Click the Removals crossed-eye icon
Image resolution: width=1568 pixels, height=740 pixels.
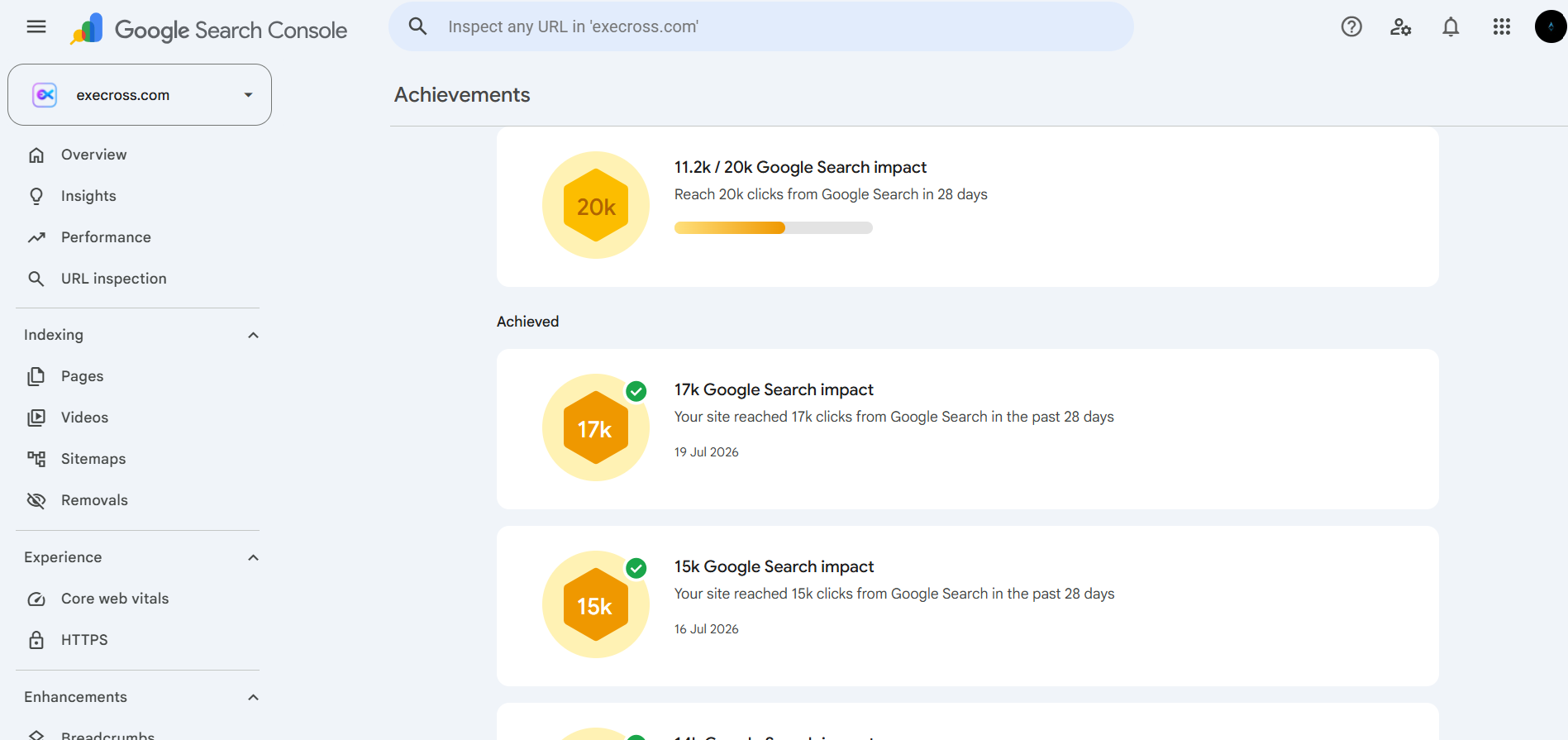coord(36,500)
